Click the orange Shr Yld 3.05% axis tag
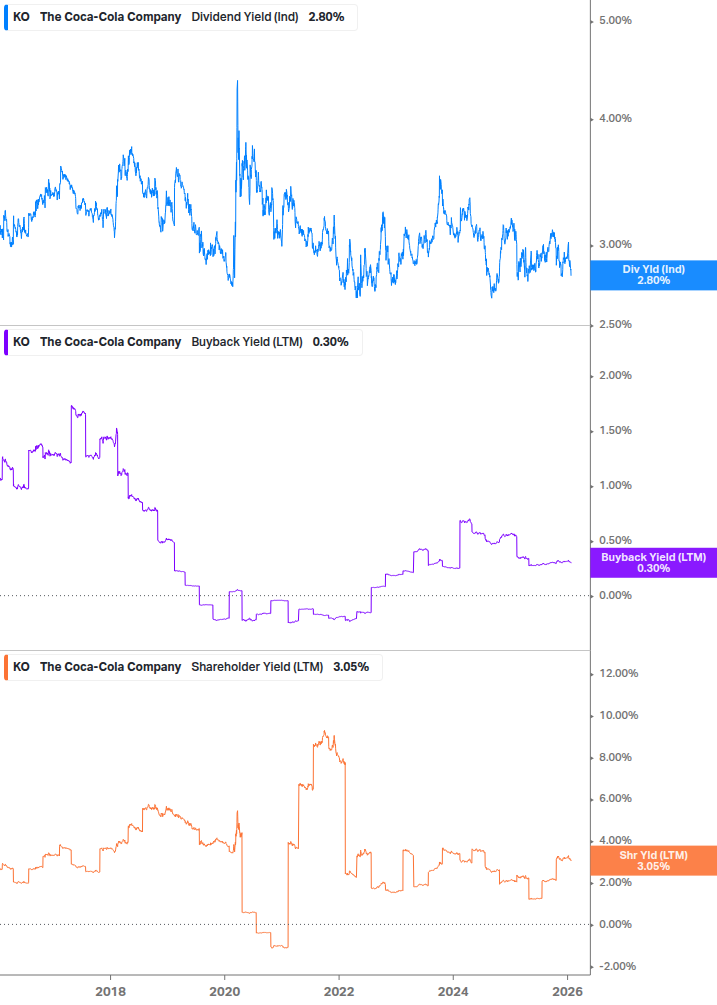This screenshot has height=1005, width=717. tap(653, 860)
